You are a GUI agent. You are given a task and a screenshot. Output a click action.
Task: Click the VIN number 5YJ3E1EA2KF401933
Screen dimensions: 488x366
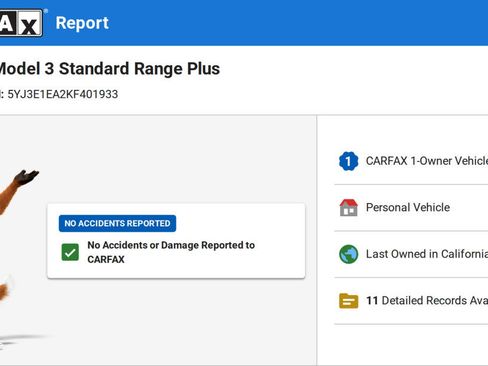(x=63, y=94)
